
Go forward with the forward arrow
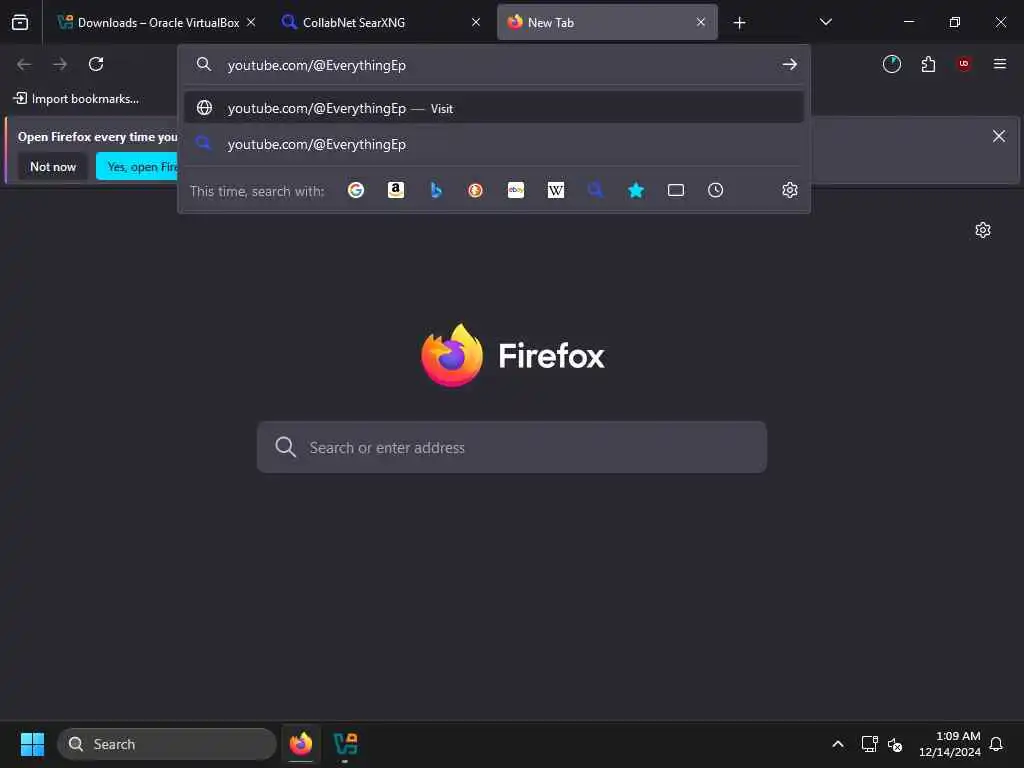click(x=60, y=64)
